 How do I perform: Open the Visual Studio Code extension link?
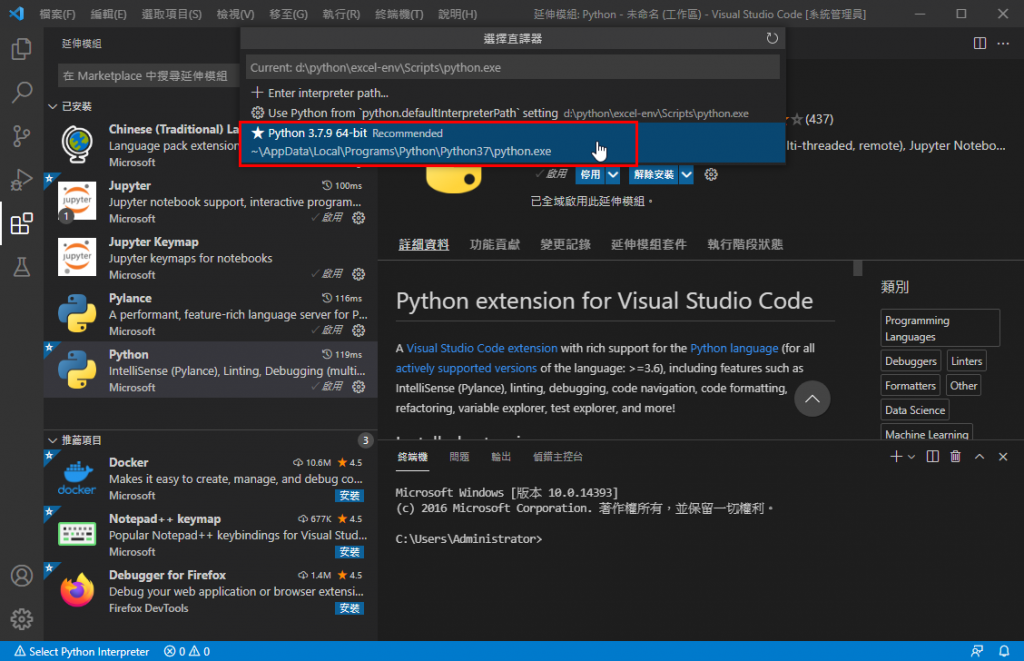(x=482, y=348)
